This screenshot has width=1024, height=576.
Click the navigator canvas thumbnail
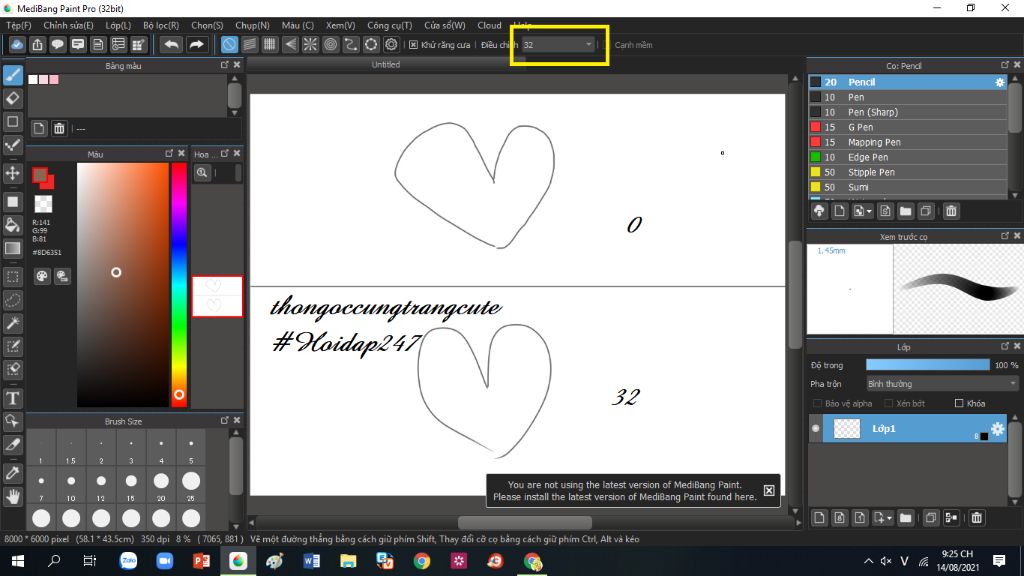tap(217, 296)
